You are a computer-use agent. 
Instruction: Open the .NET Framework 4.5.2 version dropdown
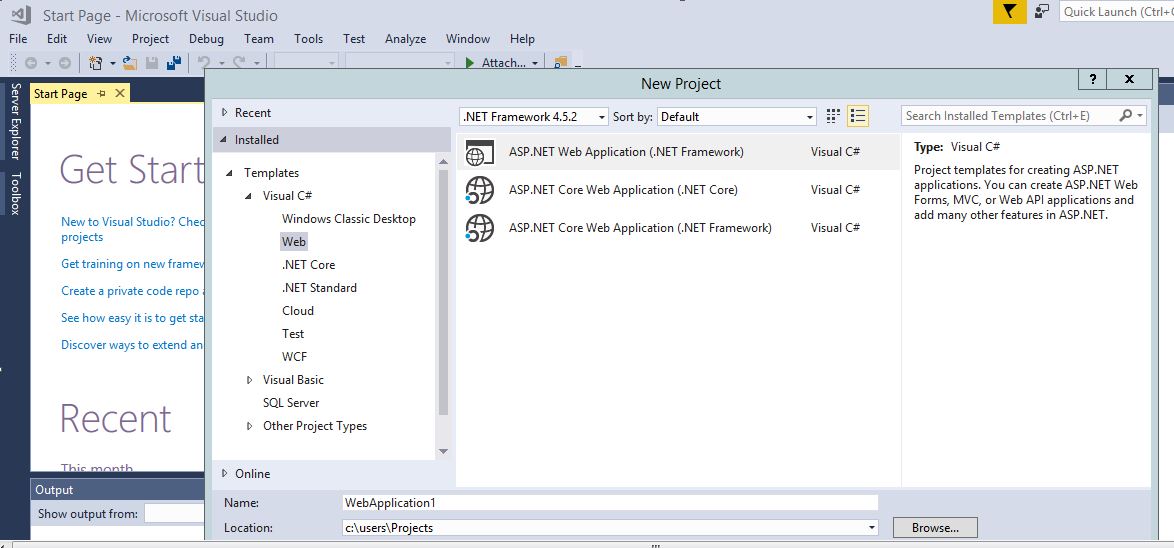point(602,117)
